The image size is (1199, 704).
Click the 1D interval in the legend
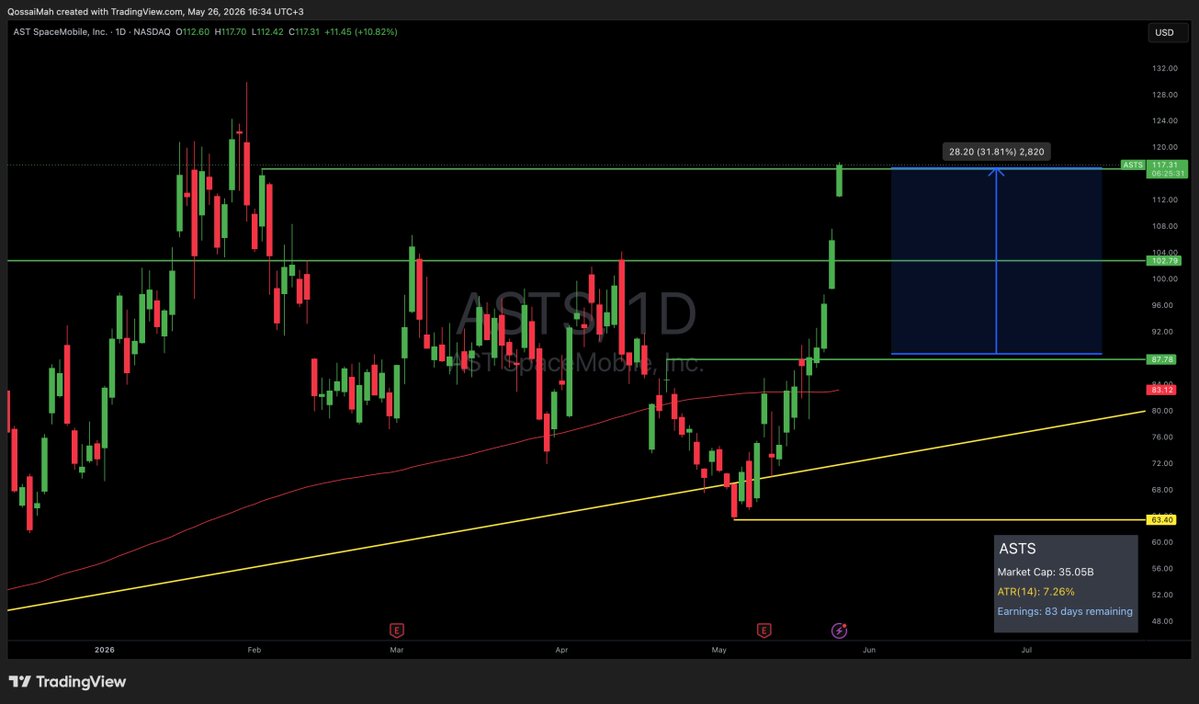120,32
